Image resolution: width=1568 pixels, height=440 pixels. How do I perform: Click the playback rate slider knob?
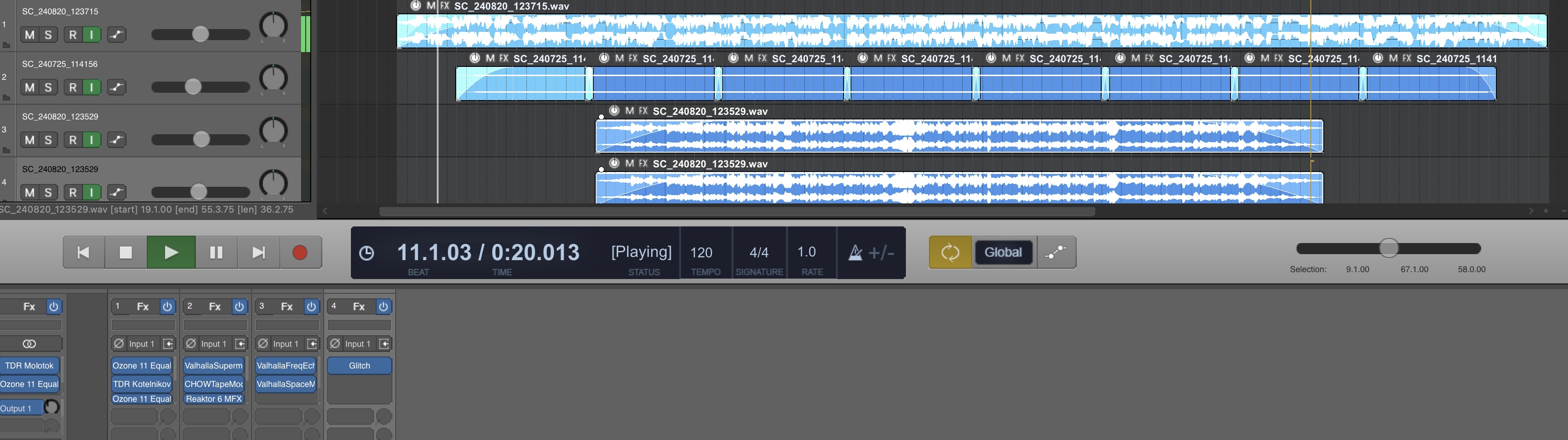pos(1388,248)
